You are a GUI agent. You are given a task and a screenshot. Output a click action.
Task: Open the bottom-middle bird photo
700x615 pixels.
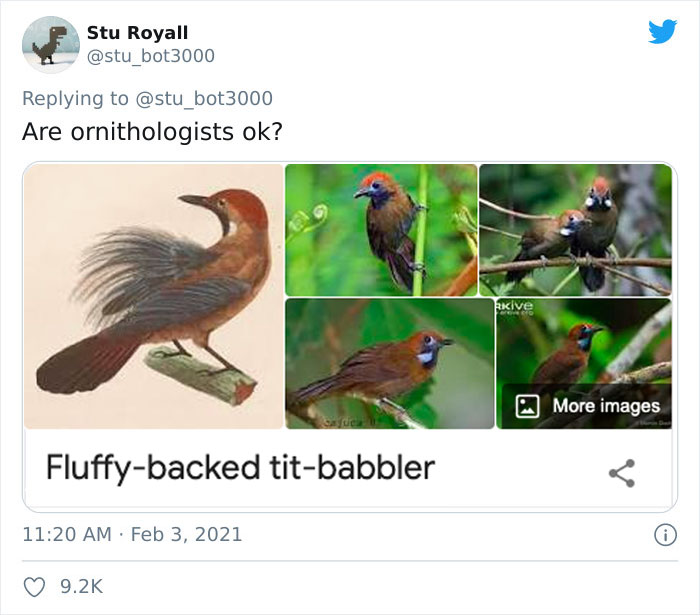389,363
